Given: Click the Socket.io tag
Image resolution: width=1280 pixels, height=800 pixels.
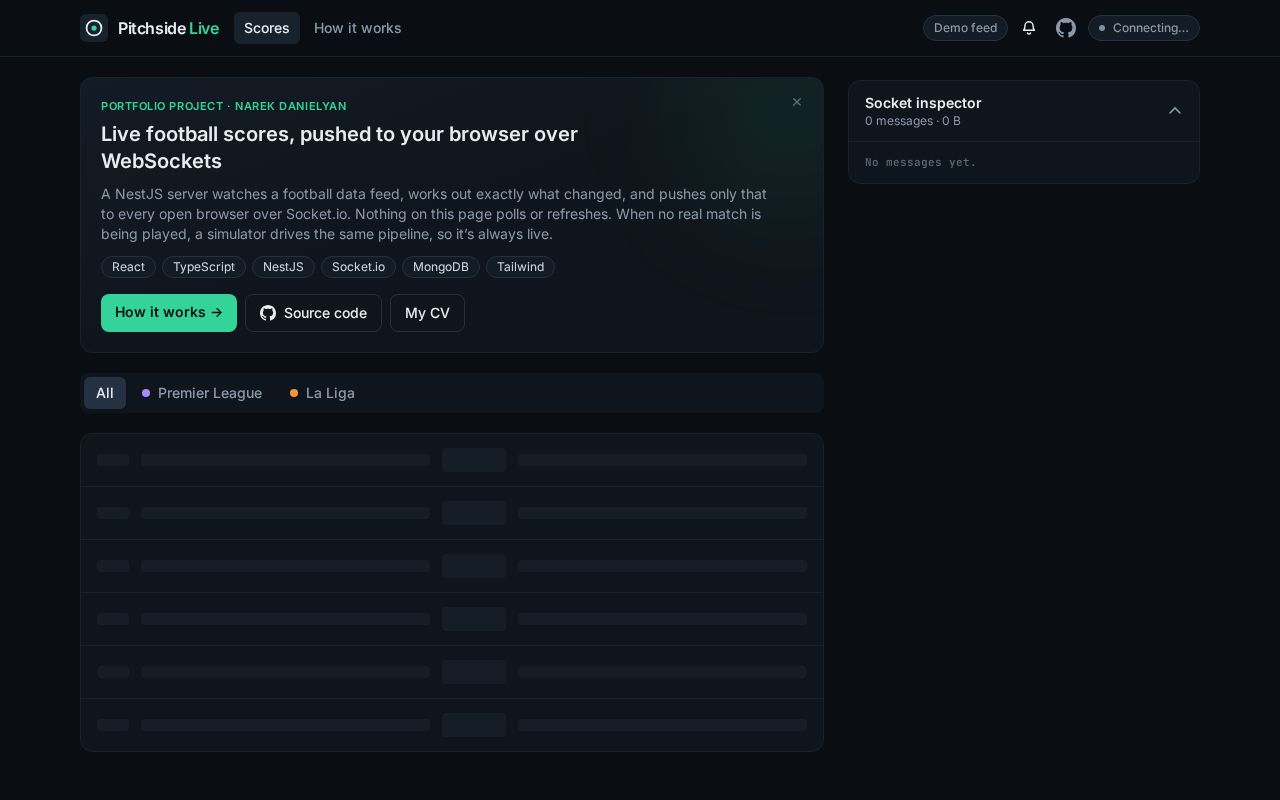Looking at the screenshot, I should 358,267.
